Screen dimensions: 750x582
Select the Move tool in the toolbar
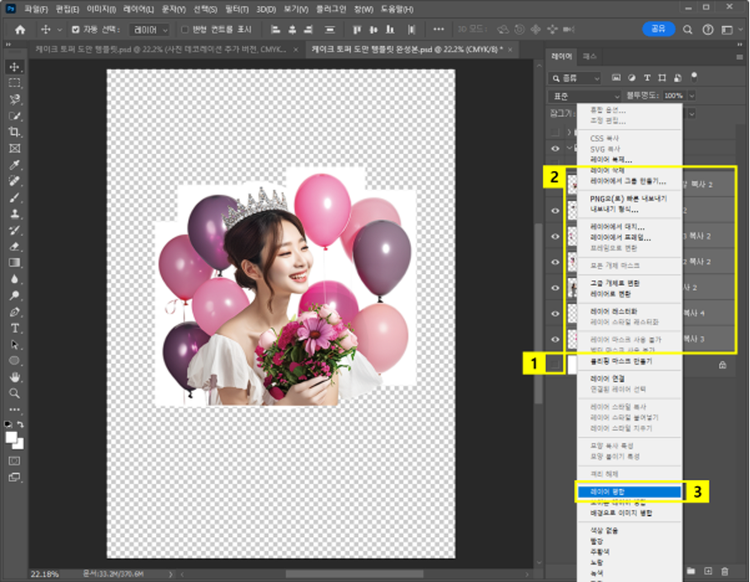[15, 66]
